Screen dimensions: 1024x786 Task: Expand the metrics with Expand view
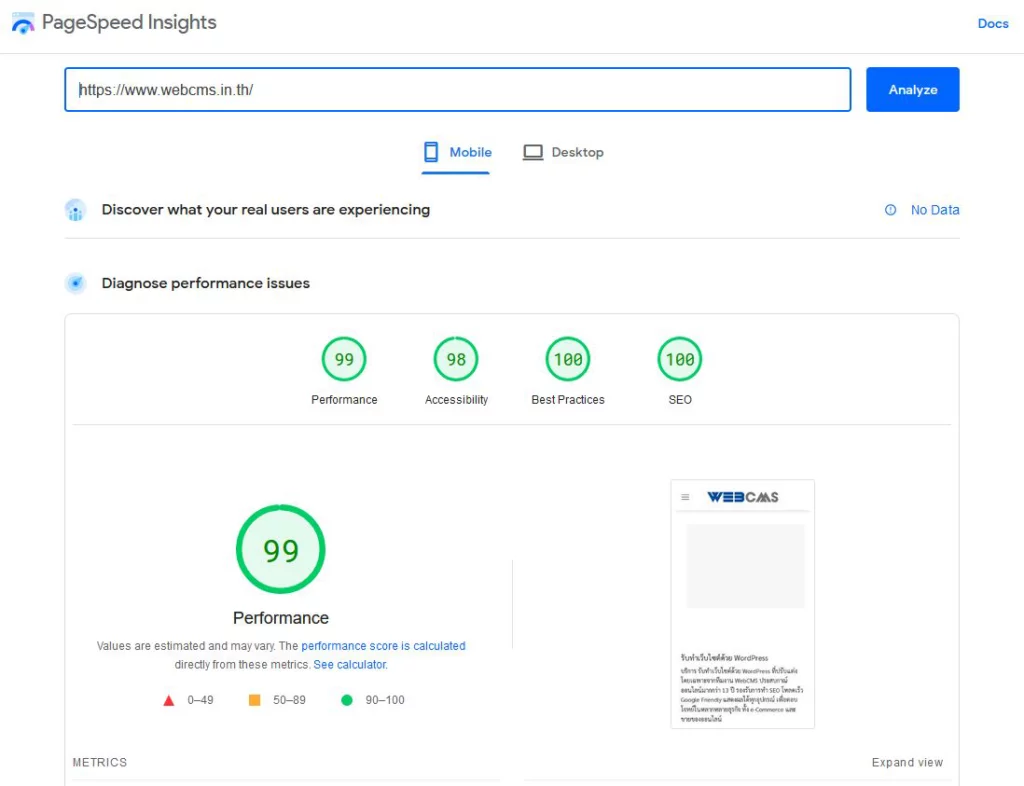(906, 762)
